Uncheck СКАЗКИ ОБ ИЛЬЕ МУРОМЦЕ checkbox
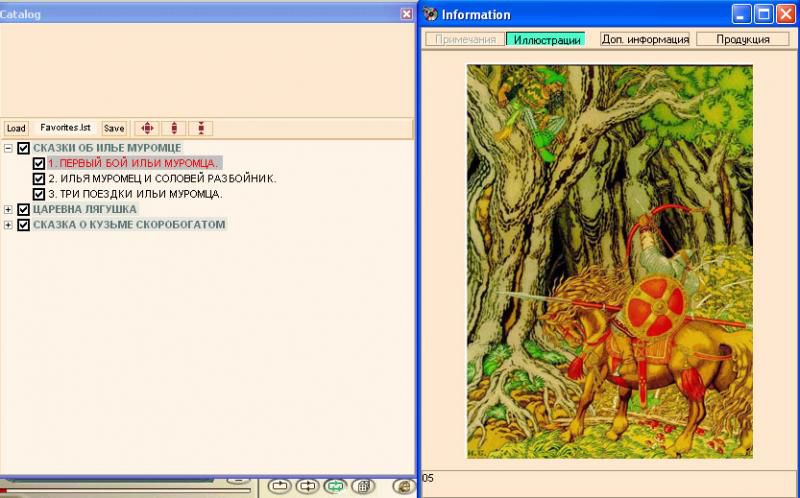The image size is (800, 498). point(24,148)
